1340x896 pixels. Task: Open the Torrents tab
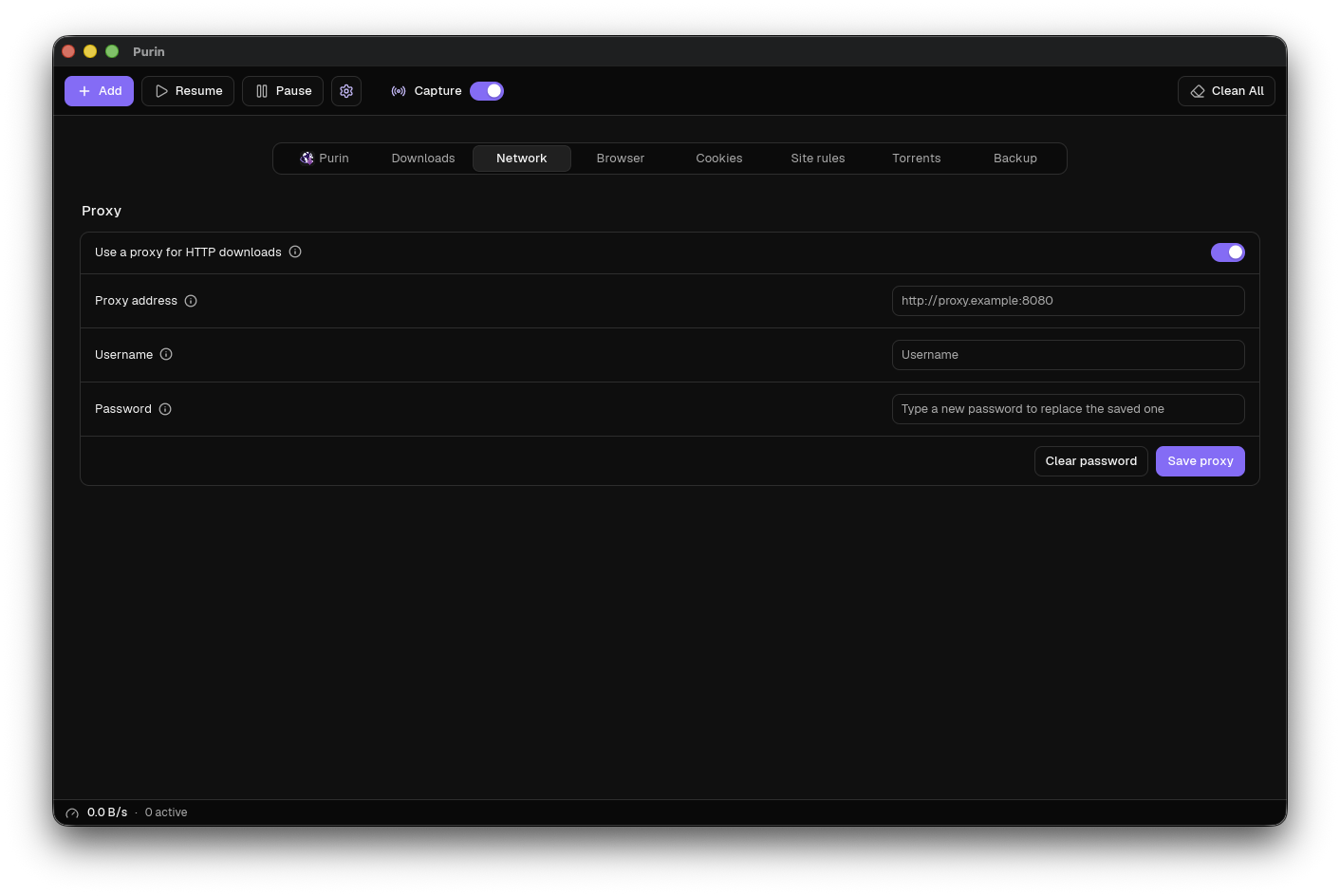click(917, 159)
